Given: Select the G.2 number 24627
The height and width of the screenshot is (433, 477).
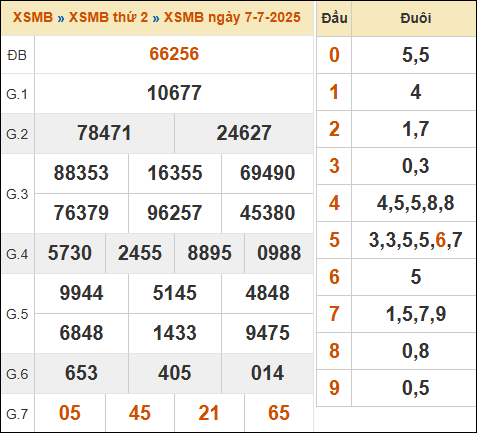Looking at the screenshot, I should [244, 133].
